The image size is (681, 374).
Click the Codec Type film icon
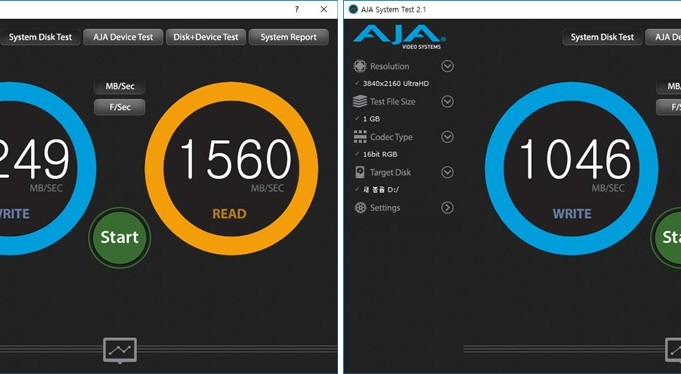360,137
